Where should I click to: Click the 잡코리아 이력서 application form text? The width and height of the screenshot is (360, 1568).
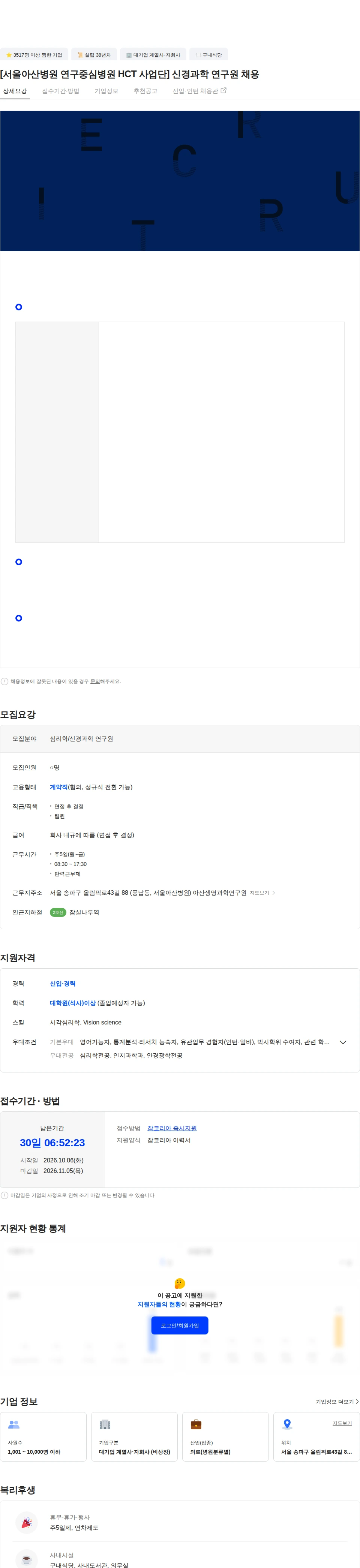169,1140
